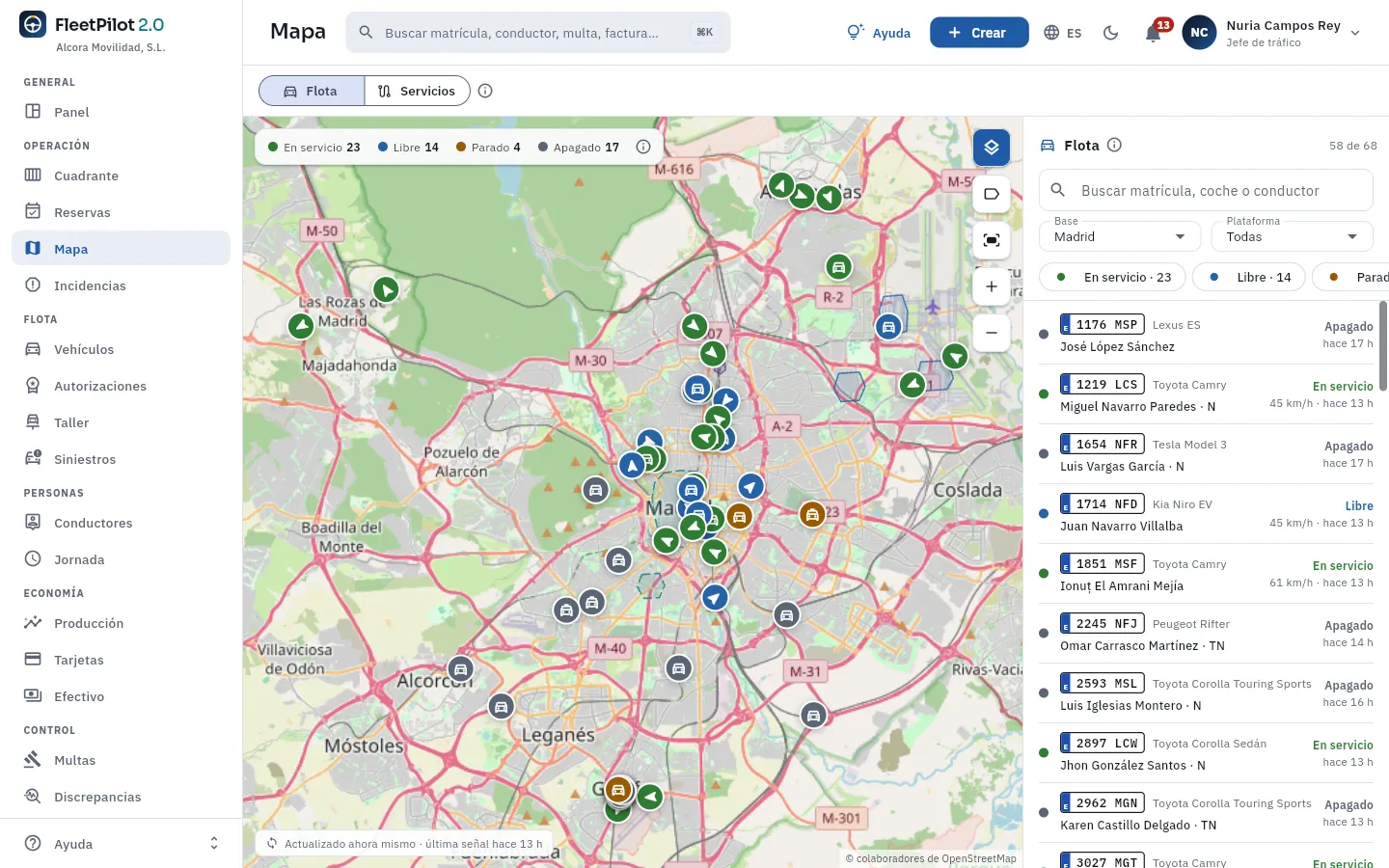This screenshot has height=868, width=1389.
Task: Click the fleet list scrollbar
Action: (1383, 345)
